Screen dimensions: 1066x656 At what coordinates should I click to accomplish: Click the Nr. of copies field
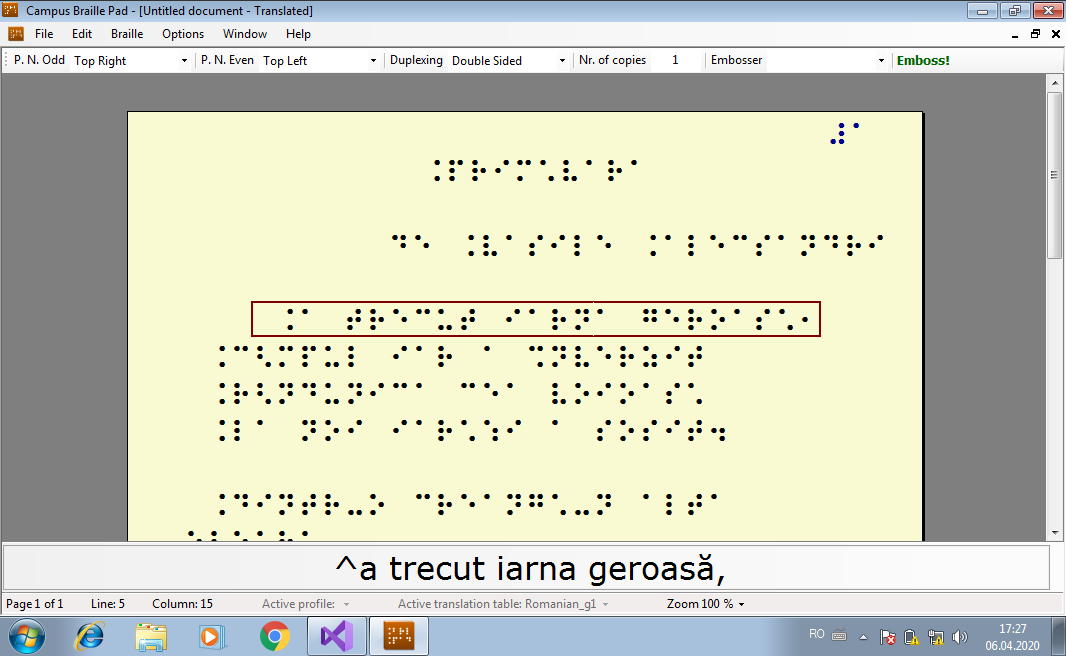pos(675,60)
